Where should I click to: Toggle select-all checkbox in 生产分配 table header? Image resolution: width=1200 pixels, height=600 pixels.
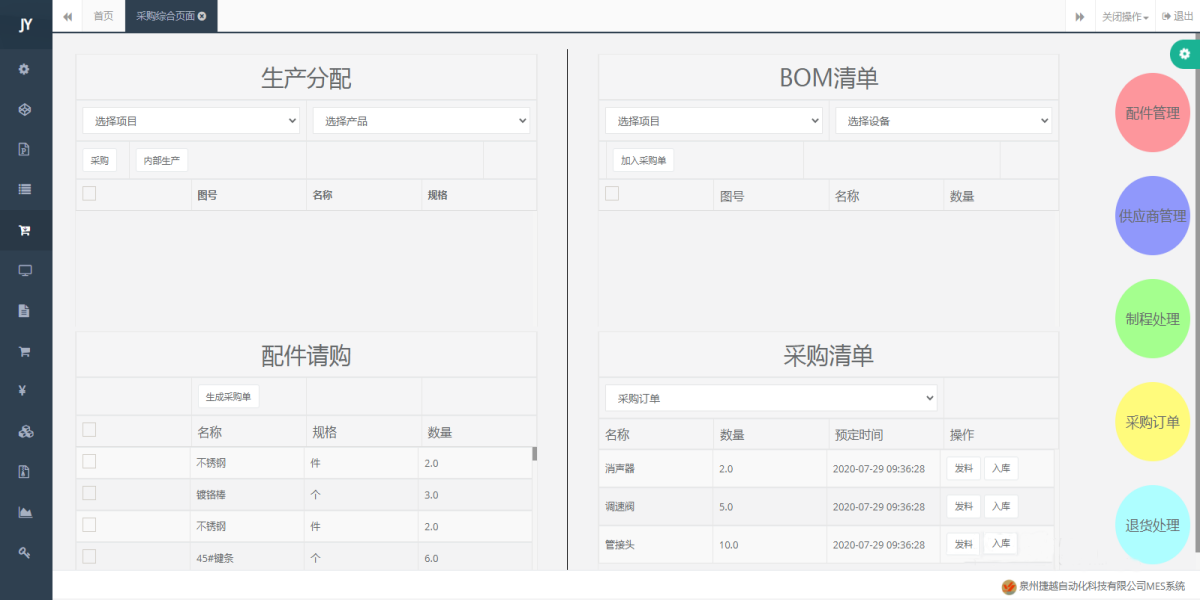pos(89,194)
